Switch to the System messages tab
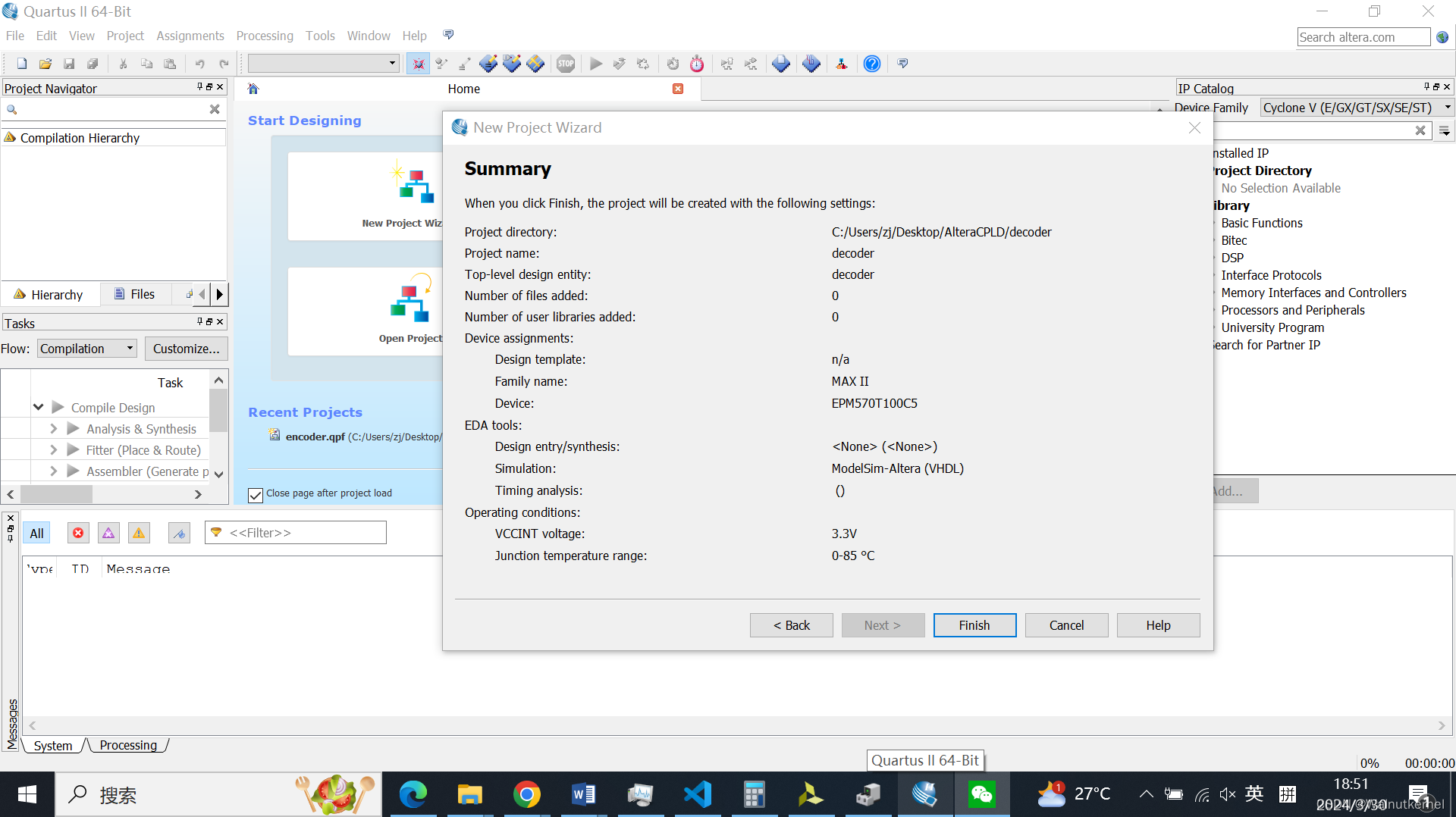Image resolution: width=1456 pixels, height=817 pixels. click(x=53, y=746)
